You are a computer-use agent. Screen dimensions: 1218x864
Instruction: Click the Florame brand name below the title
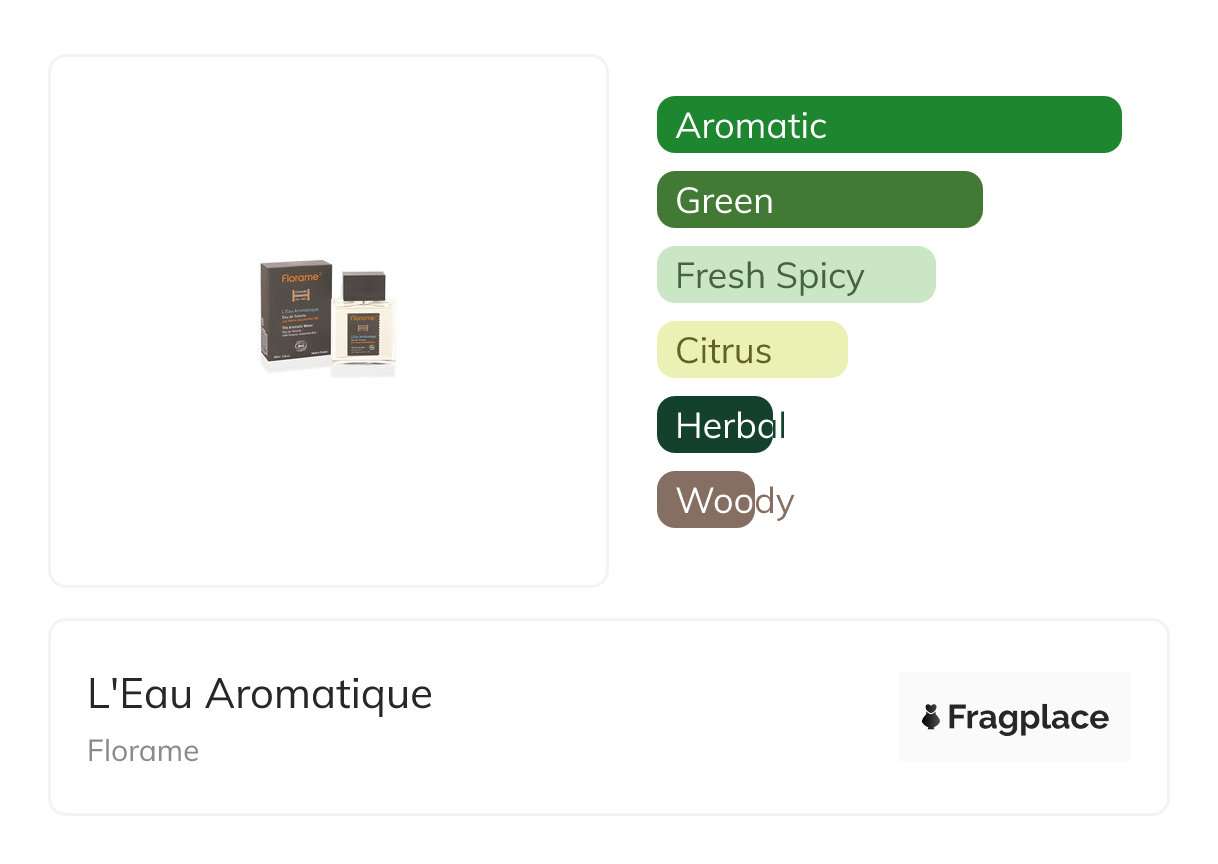pos(143,751)
